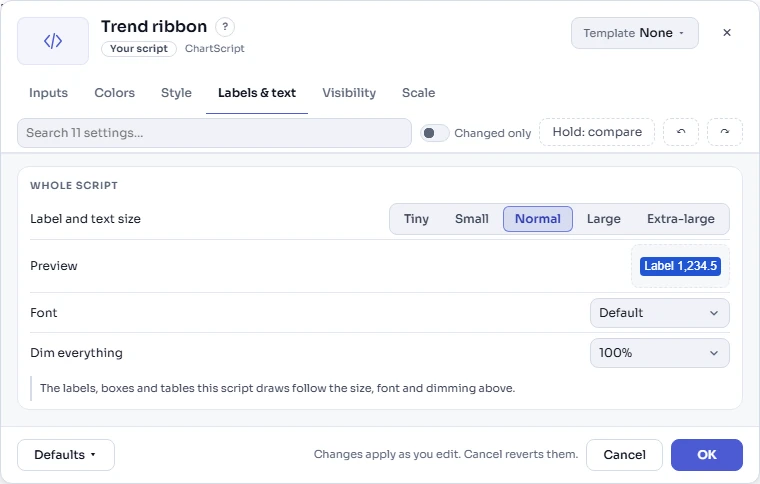Select Tiny label size
Viewport: 760px width, 484px height.
[x=416, y=219]
